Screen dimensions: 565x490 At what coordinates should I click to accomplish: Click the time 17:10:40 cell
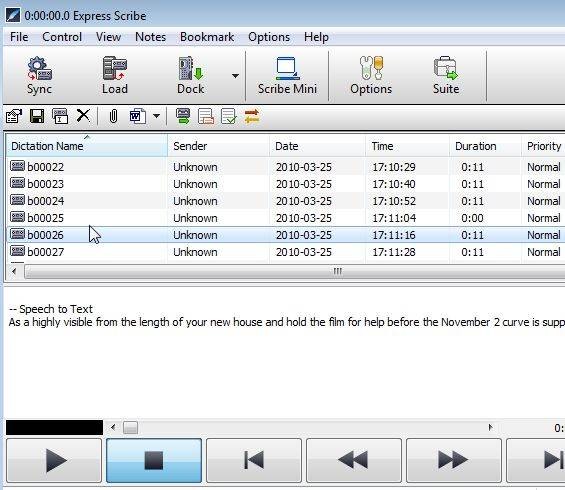tap(393, 184)
